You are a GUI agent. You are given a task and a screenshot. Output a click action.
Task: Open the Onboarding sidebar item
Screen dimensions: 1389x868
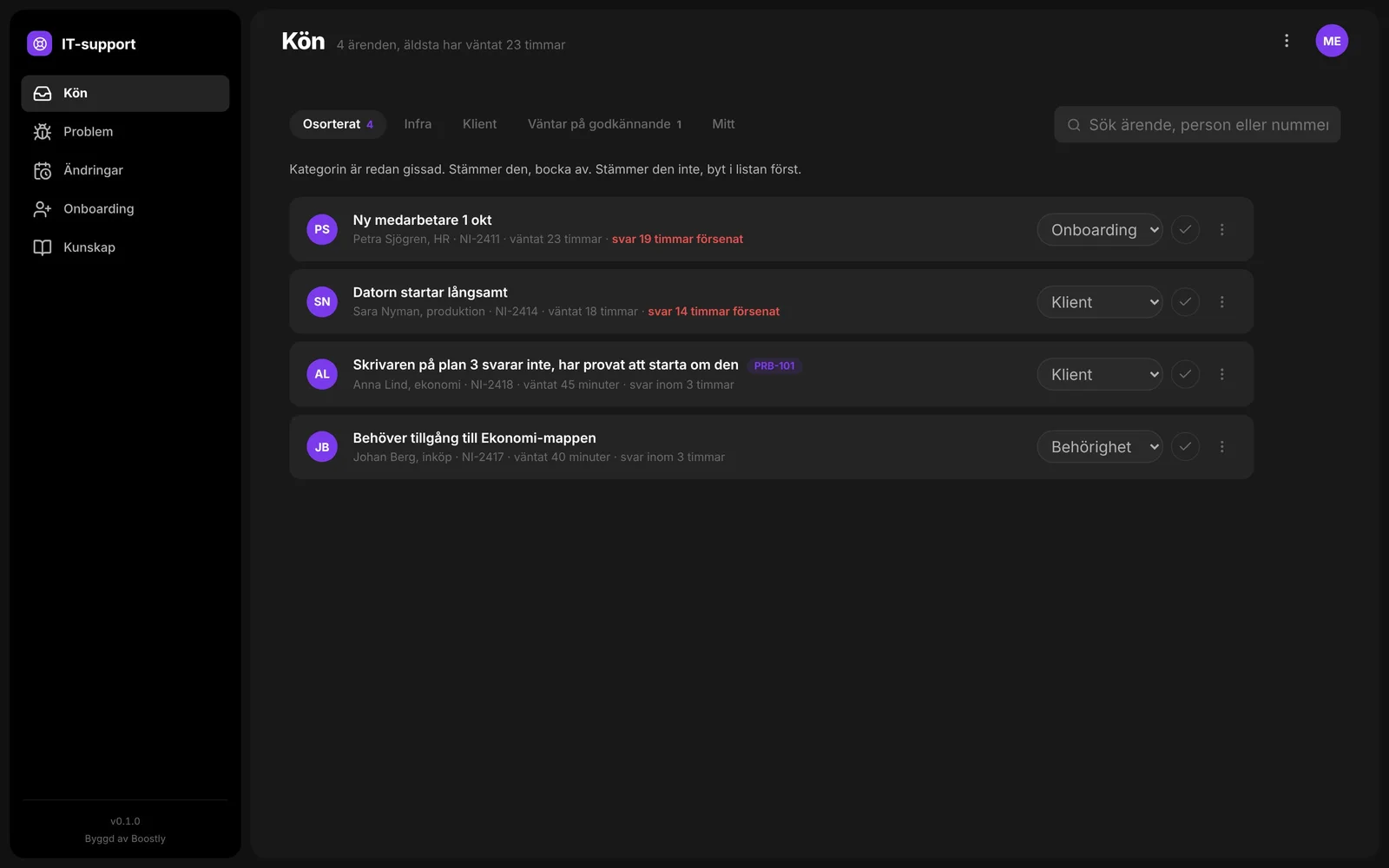point(125,208)
